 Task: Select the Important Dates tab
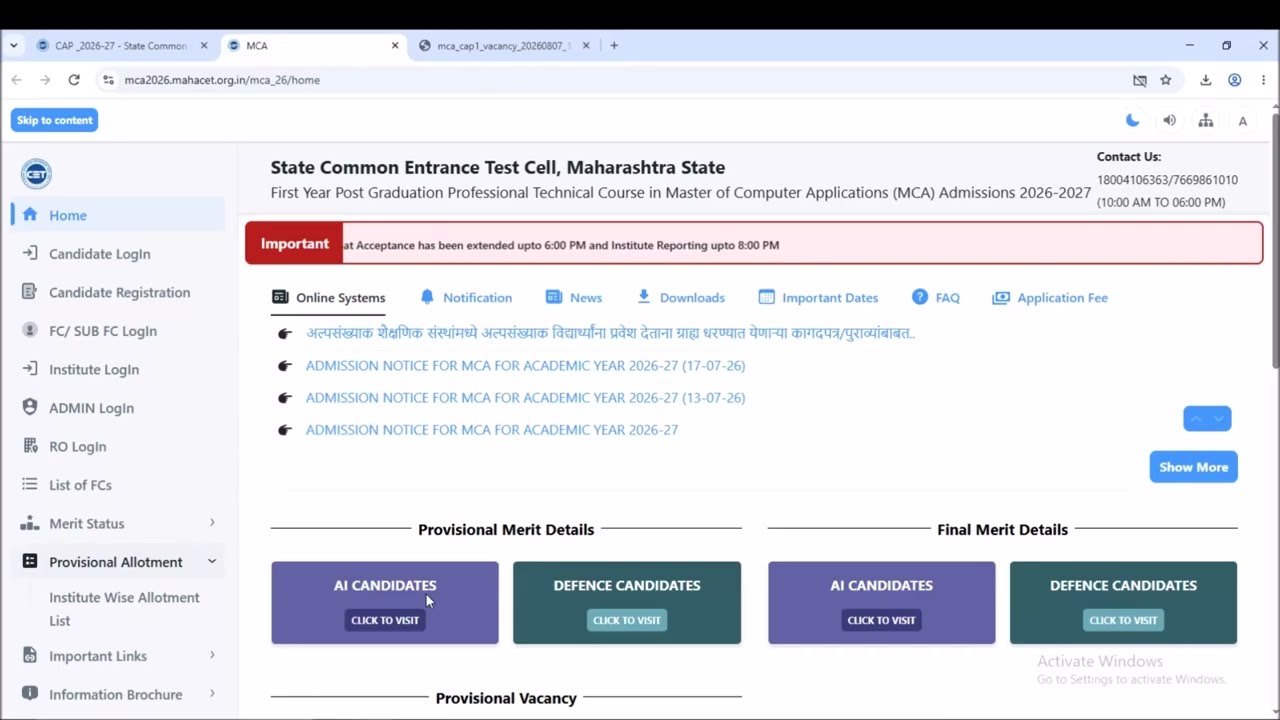pyautogui.click(x=818, y=298)
